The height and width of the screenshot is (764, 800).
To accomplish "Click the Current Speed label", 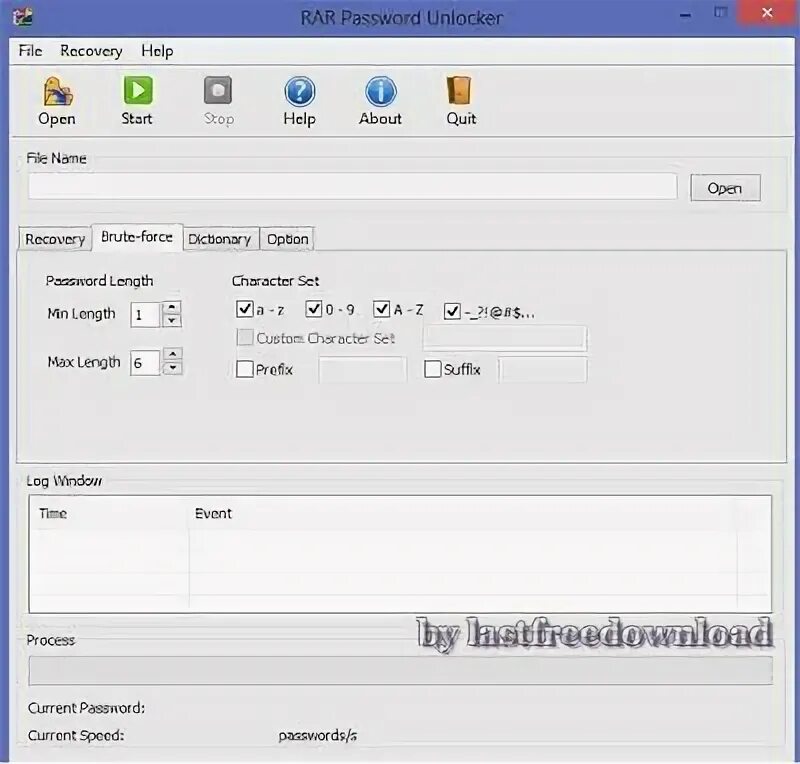I will point(76,735).
